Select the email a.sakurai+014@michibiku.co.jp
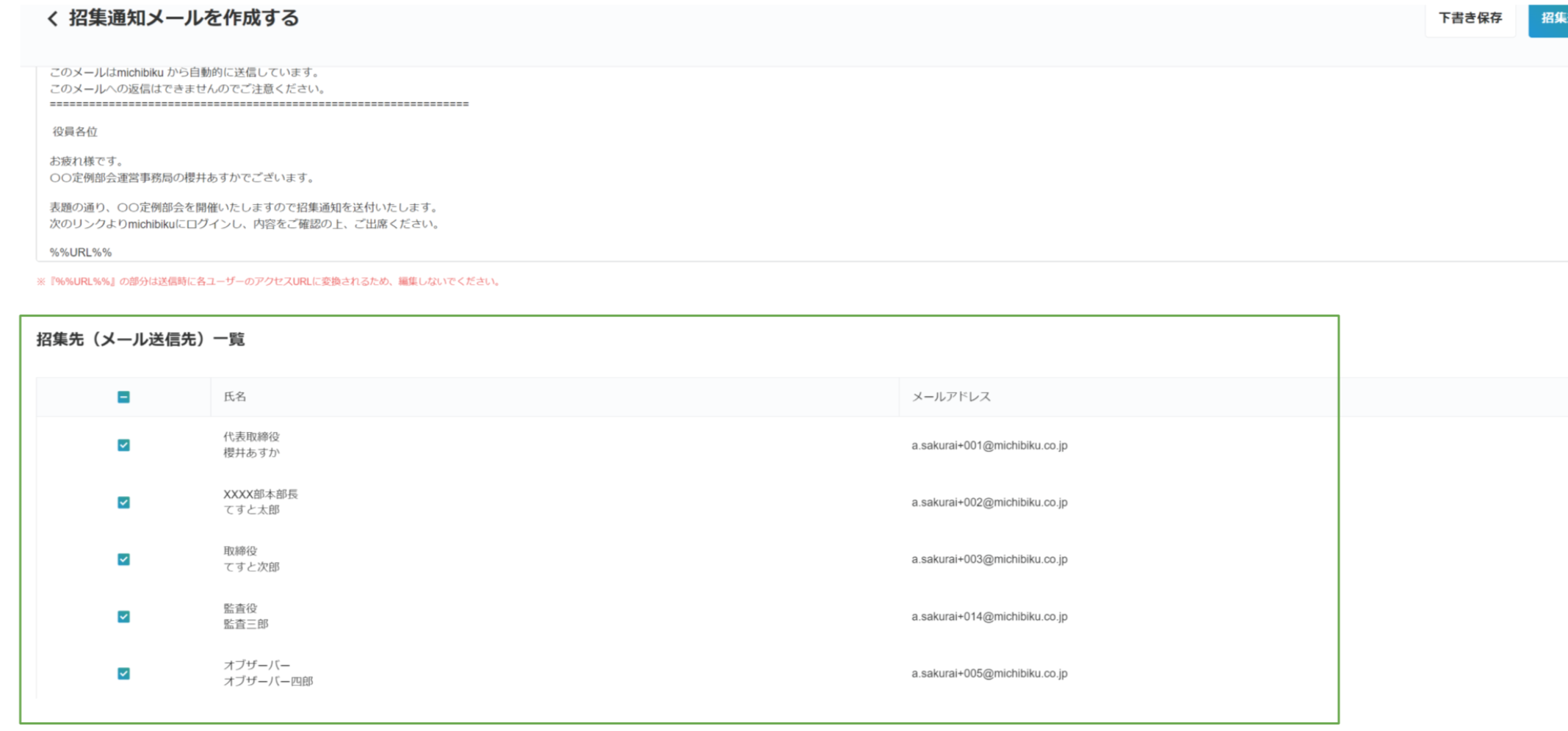 click(x=989, y=616)
